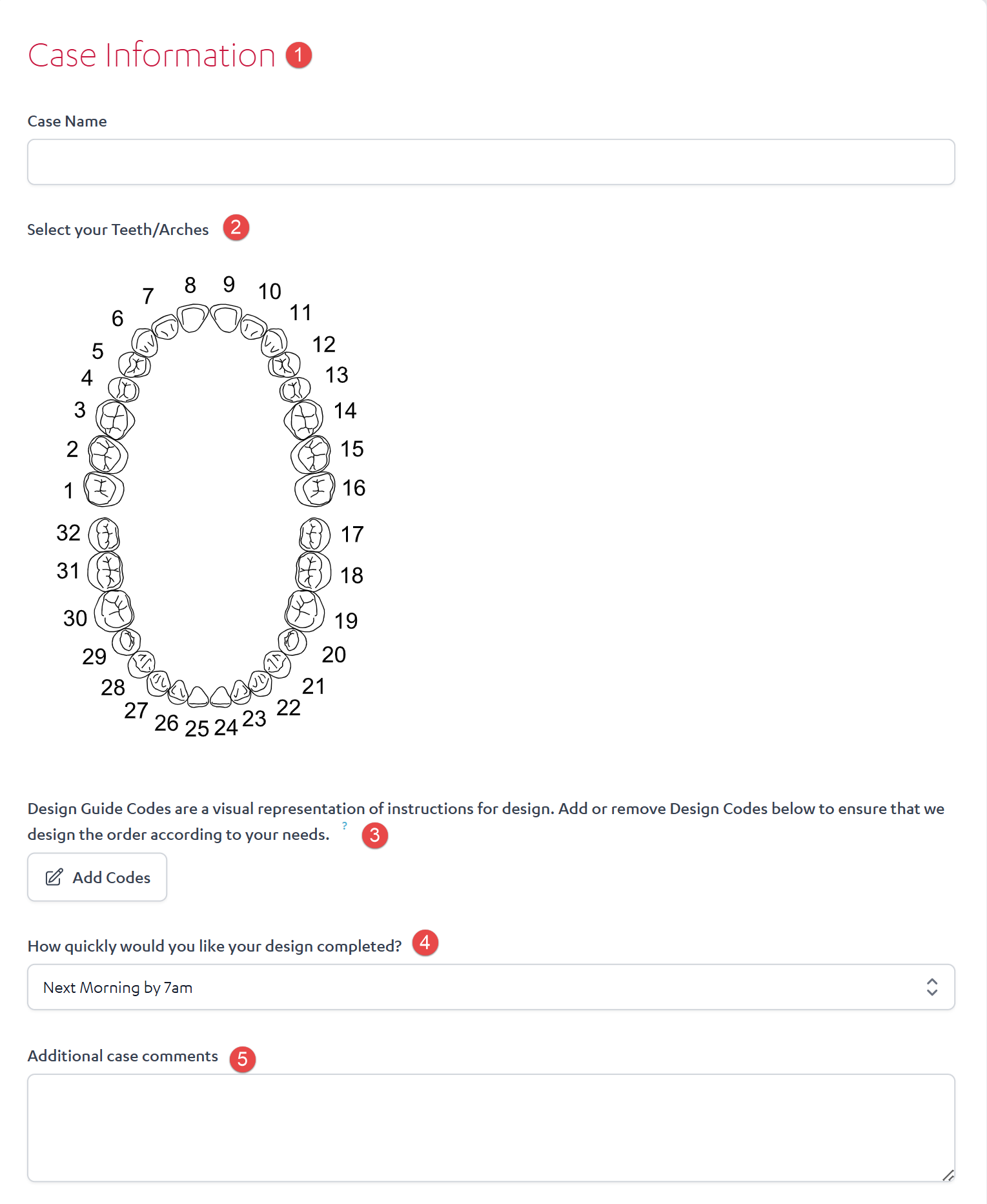This screenshot has height=1204, width=987.
Task: Select lower molar tooth 19
Action: click(x=305, y=610)
